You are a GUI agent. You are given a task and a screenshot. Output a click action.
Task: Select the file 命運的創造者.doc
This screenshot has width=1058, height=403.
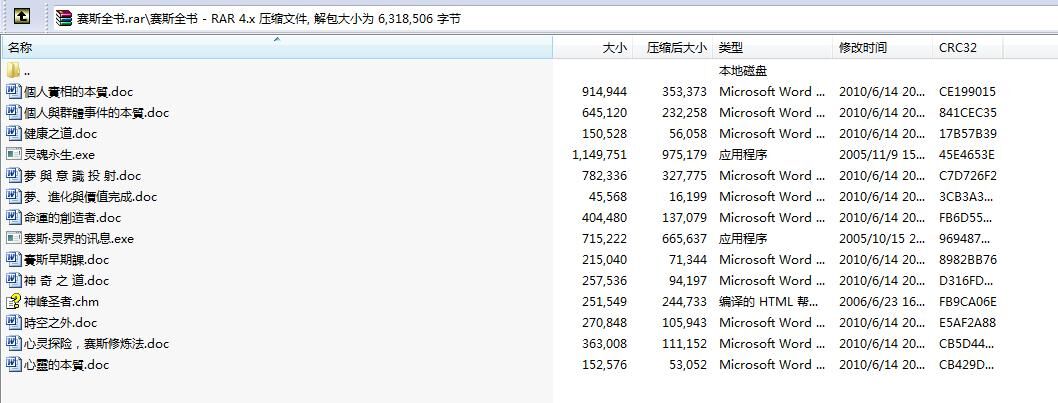72,218
